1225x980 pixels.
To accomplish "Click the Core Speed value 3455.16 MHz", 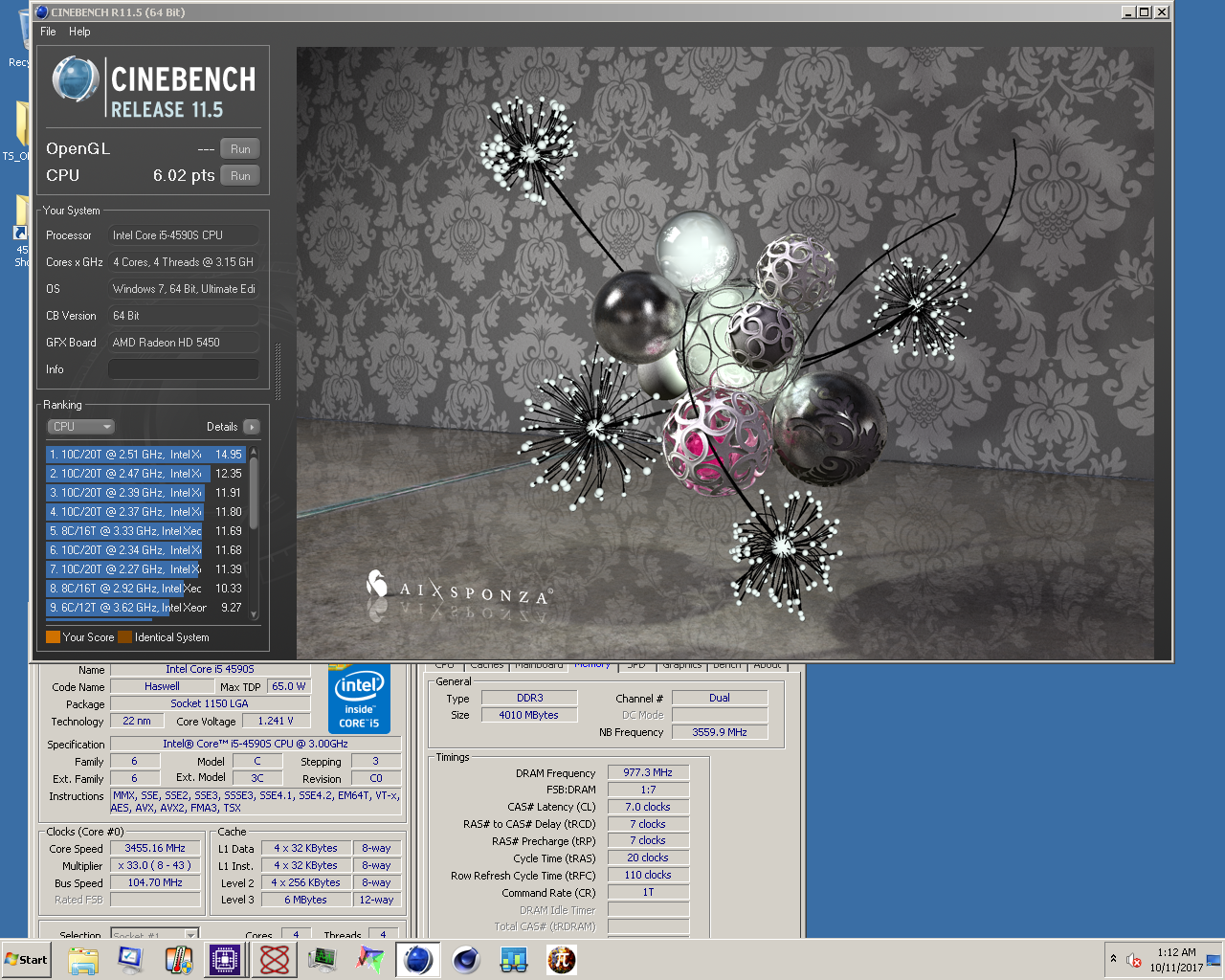I will pyautogui.click(x=155, y=848).
